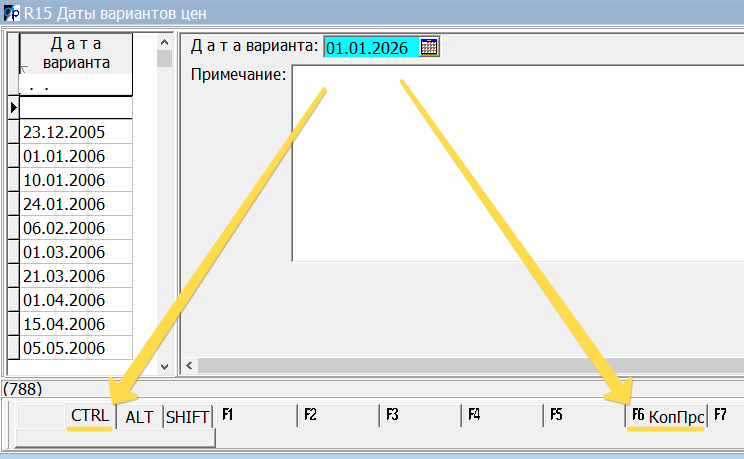Click the current-row pointer in the grid
Image resolution: width=744 pixels, height=459 pixels.
(x=13, y=108)
